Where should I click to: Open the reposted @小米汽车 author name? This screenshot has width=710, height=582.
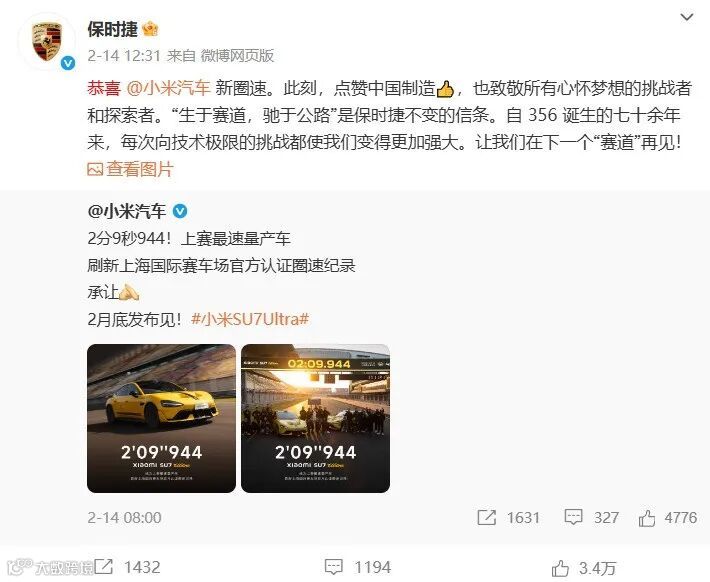coord(127,212)
